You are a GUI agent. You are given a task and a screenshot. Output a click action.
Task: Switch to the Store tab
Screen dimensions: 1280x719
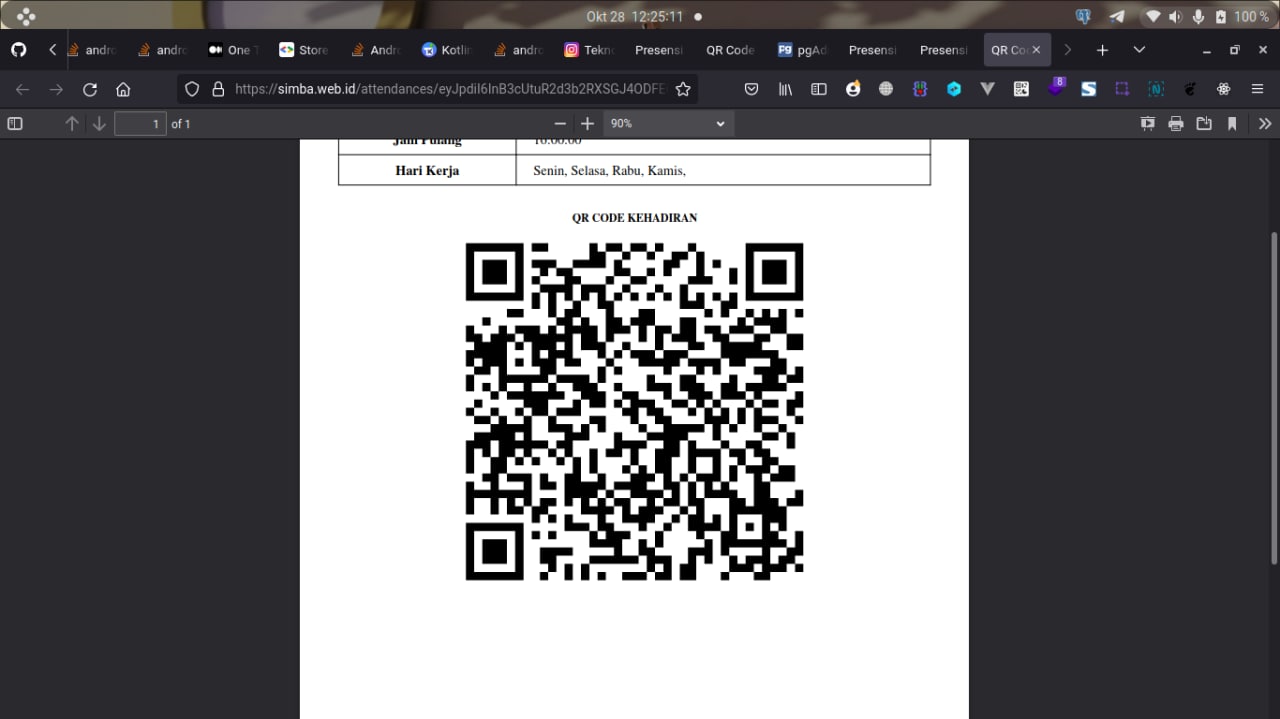coord(304,50)
